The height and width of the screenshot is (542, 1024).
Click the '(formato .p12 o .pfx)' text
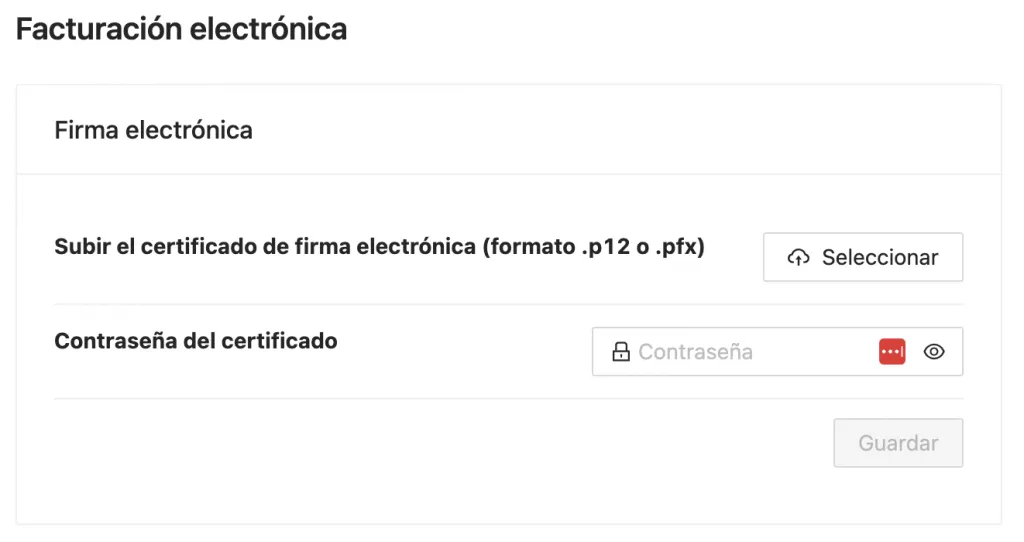(x=594, y=247)
